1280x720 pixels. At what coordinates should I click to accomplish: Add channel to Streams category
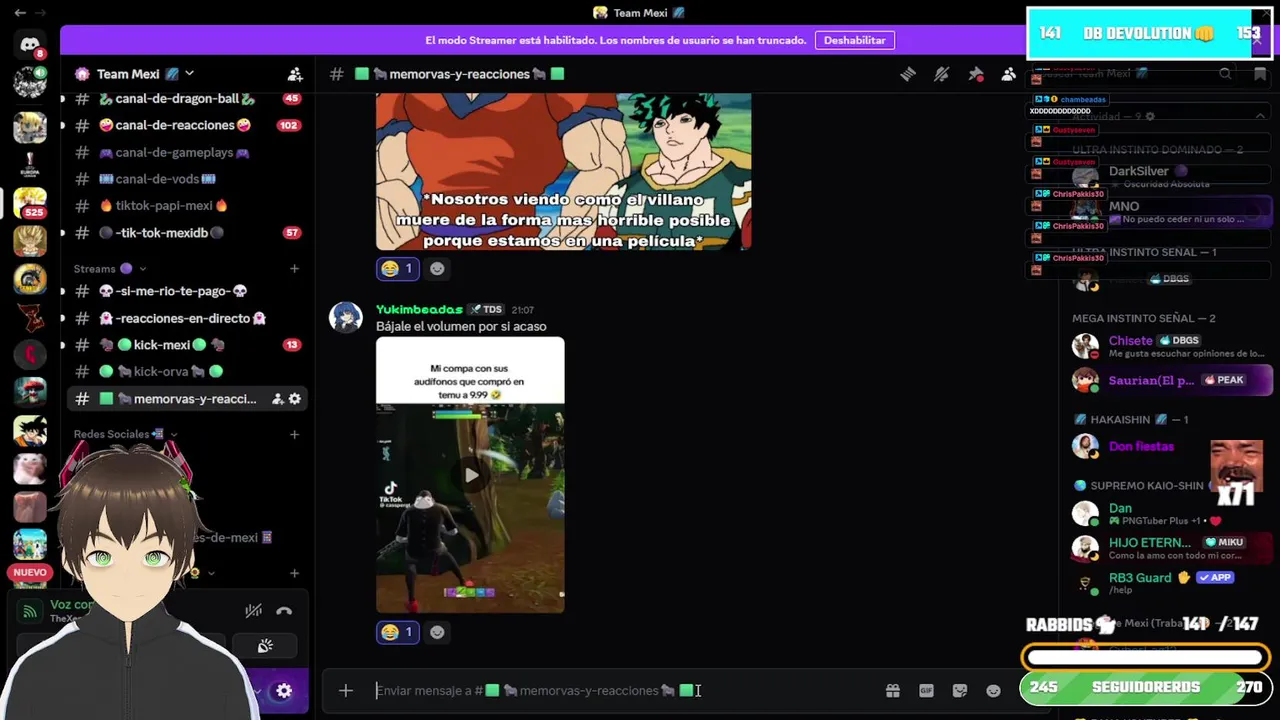tap(294, 269)
